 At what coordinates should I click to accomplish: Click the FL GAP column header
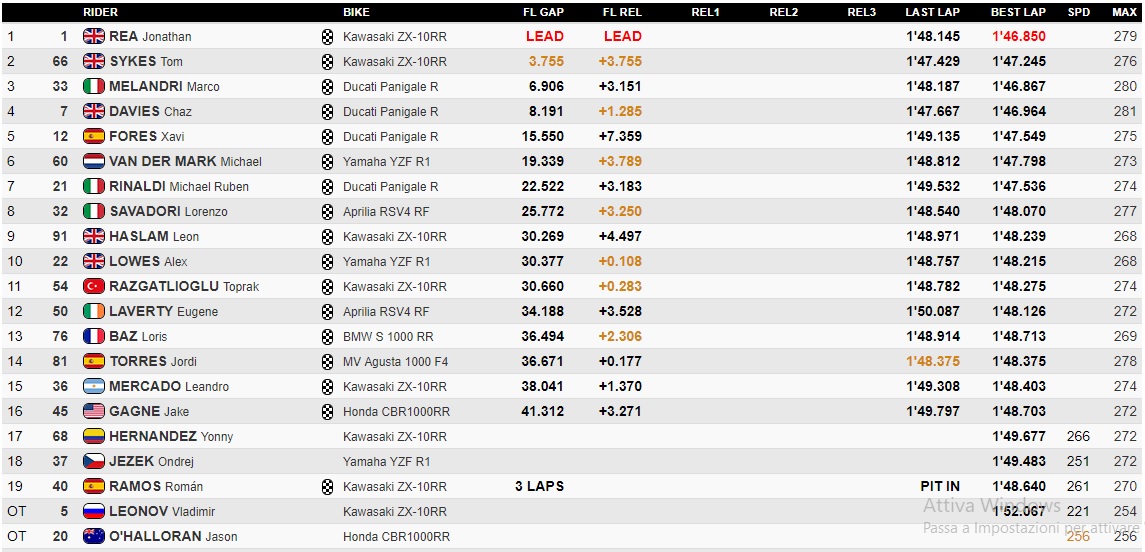point(543,12)
